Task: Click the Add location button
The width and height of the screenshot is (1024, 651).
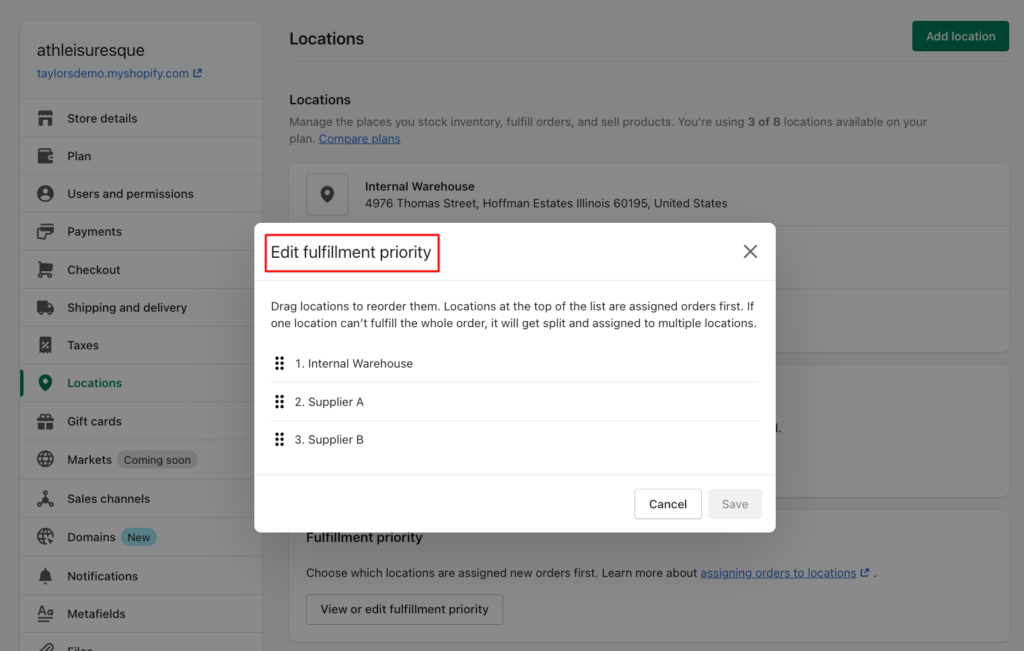Action: point(960,35)
